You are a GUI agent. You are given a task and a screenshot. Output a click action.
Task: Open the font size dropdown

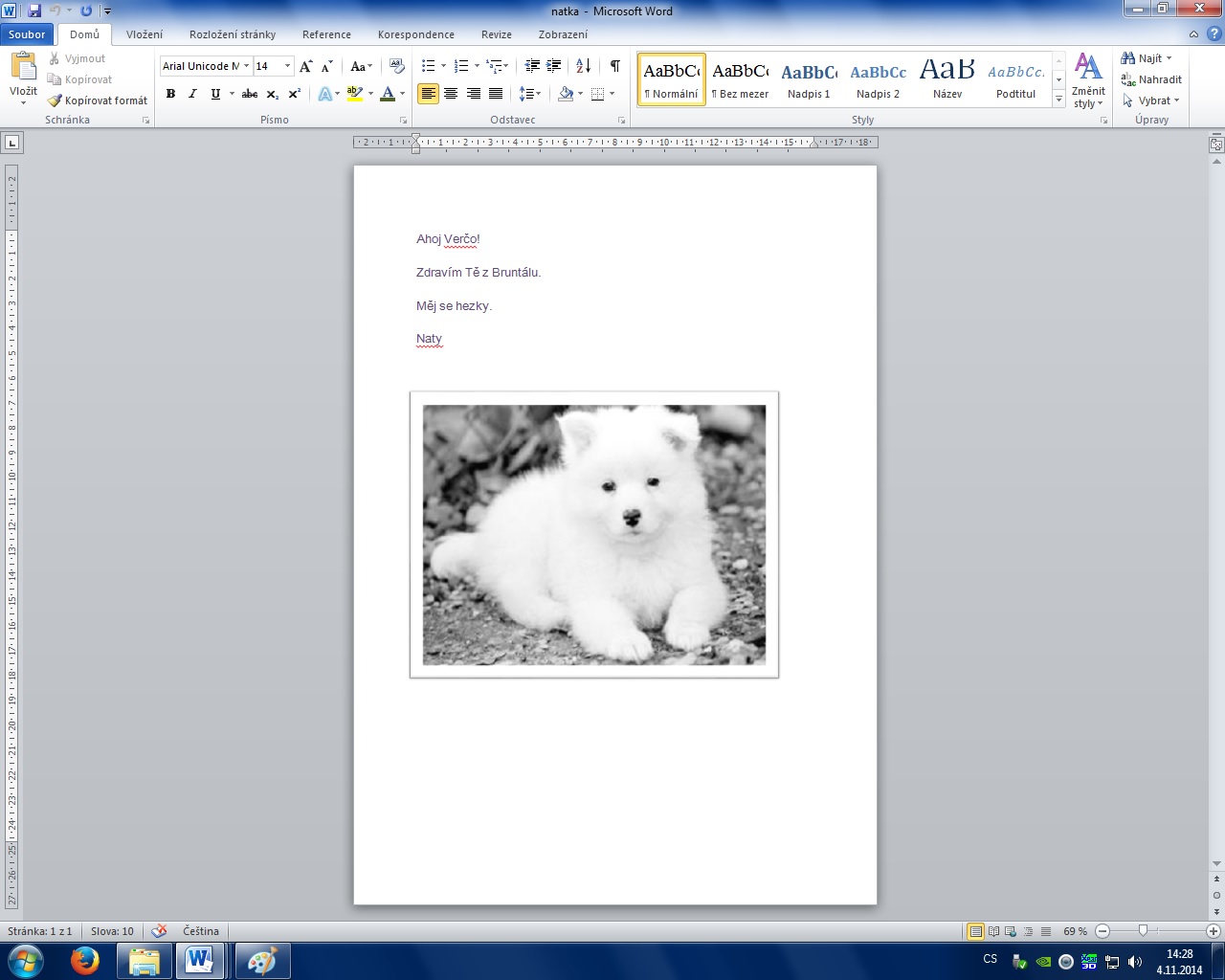tap(287, 66)
